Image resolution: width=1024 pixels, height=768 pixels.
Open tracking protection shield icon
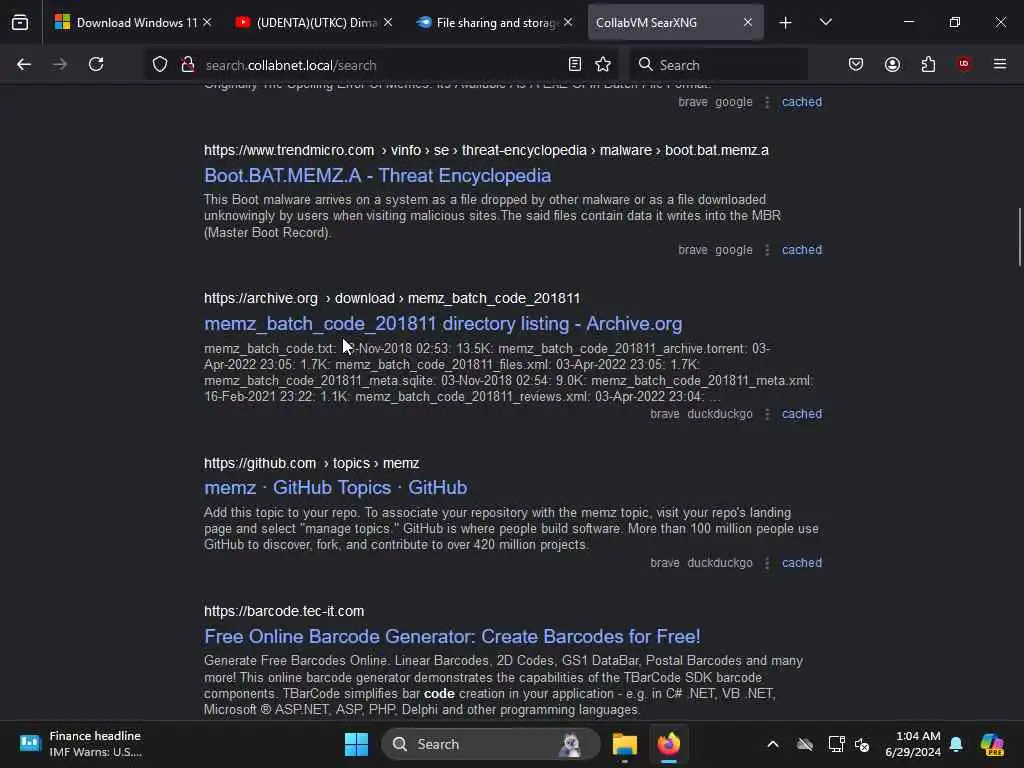tap(160, 64)
